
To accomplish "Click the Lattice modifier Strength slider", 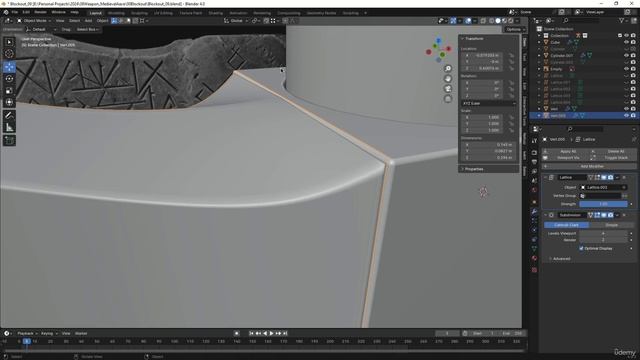I will pyautogui.click(x=603, y=204).
